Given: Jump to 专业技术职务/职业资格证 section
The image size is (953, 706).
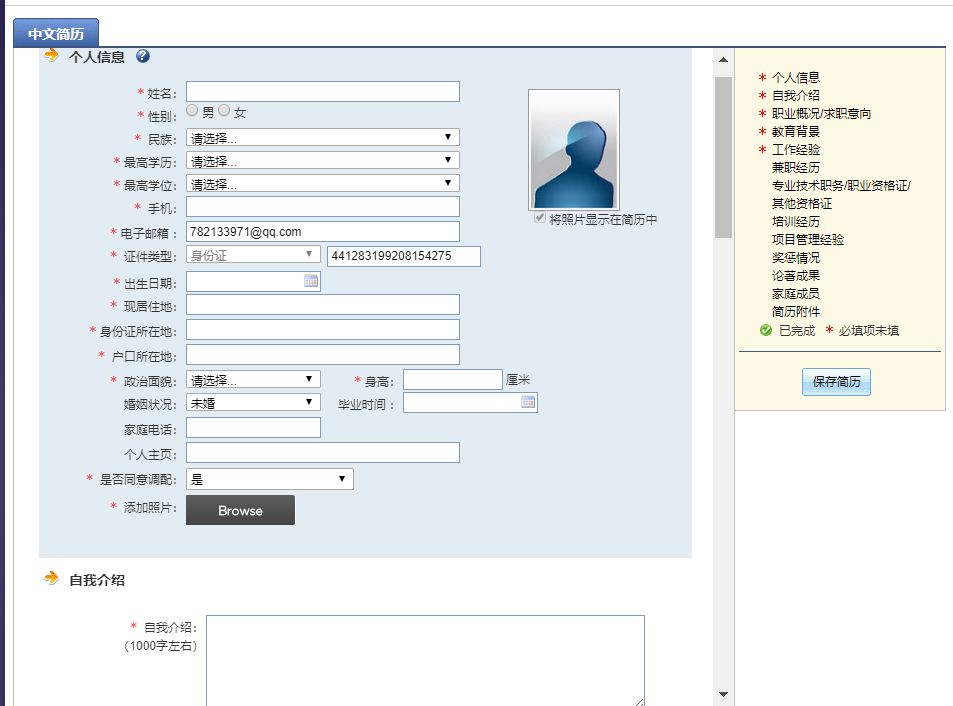Looking at the screenshot, I should (x=841, y=185).
